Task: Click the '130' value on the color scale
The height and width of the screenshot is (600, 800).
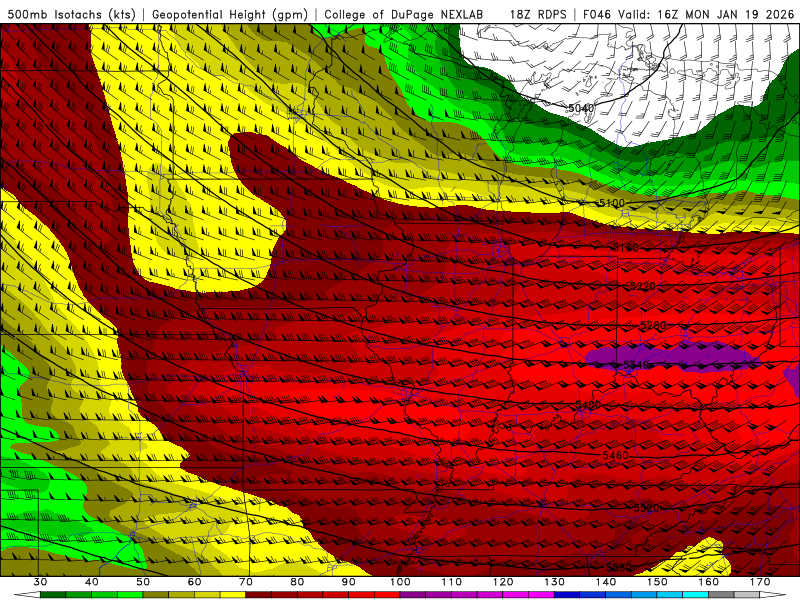Action: click(x=555, y=582)
